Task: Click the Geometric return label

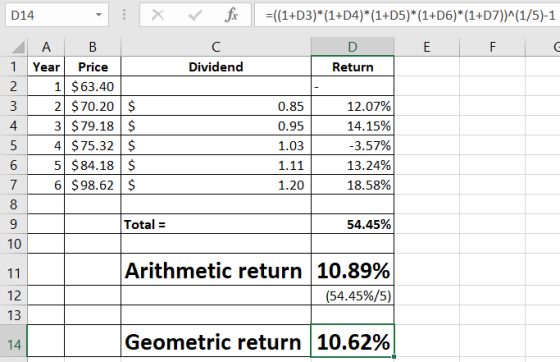Action: pos(216,341)
